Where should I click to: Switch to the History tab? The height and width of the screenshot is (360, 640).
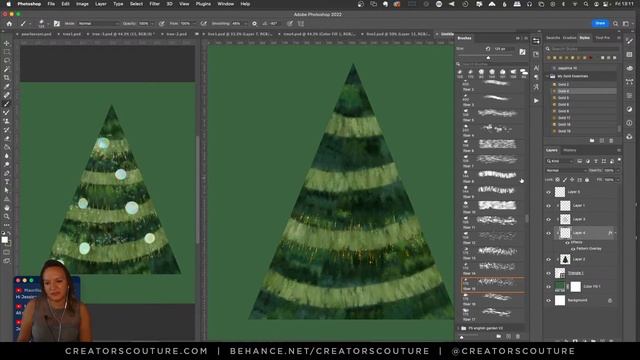[569, 150]
